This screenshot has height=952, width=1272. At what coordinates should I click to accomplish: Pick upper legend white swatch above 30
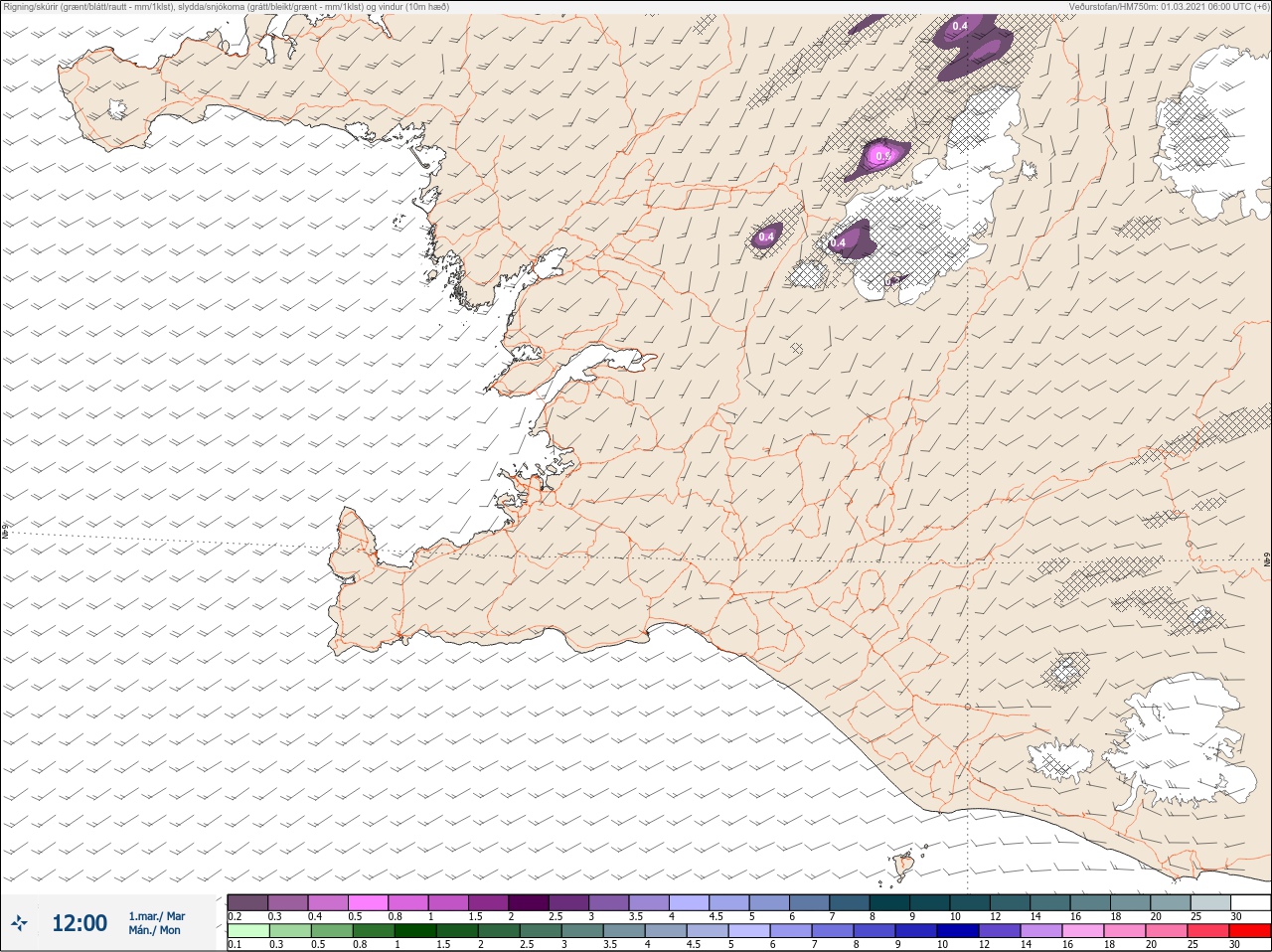pos(1251,902)
